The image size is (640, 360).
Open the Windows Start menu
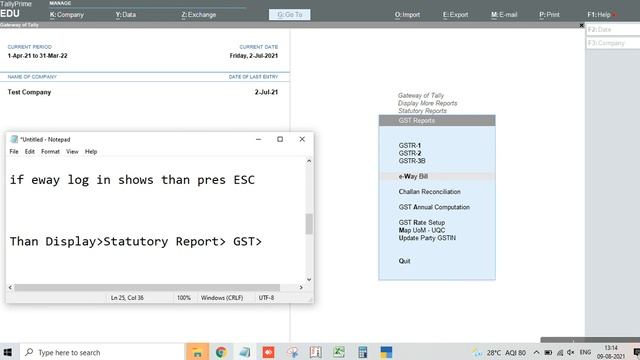pyautogui.click(x=8, y=352)
